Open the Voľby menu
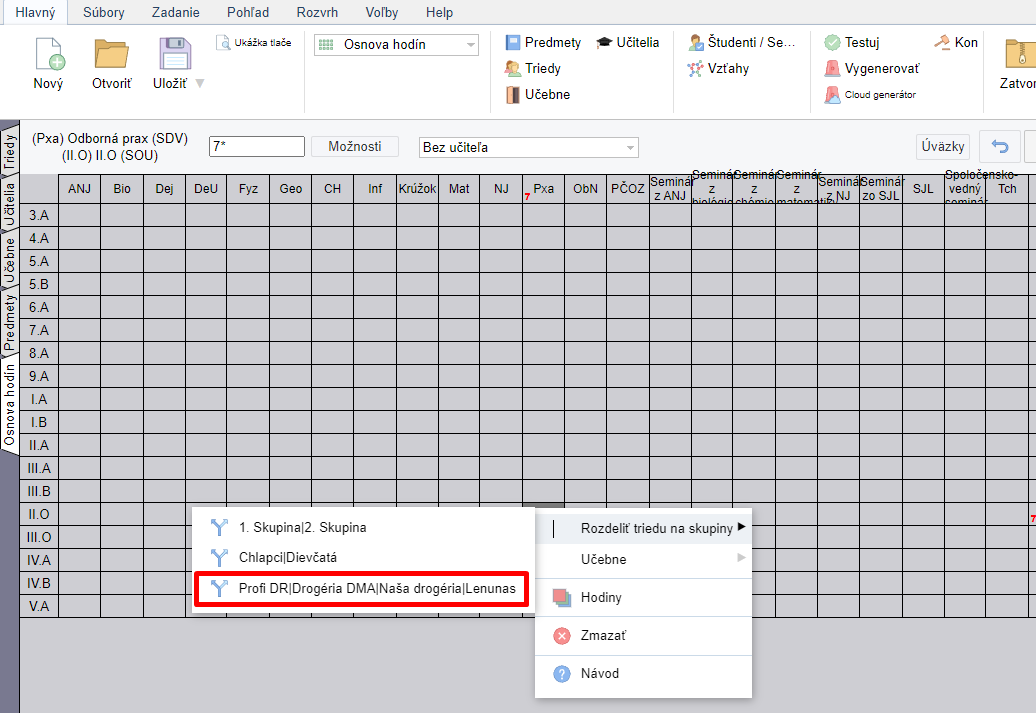Screen dimensions: 1036x713 pyautogui.click(x=382, y=13)
